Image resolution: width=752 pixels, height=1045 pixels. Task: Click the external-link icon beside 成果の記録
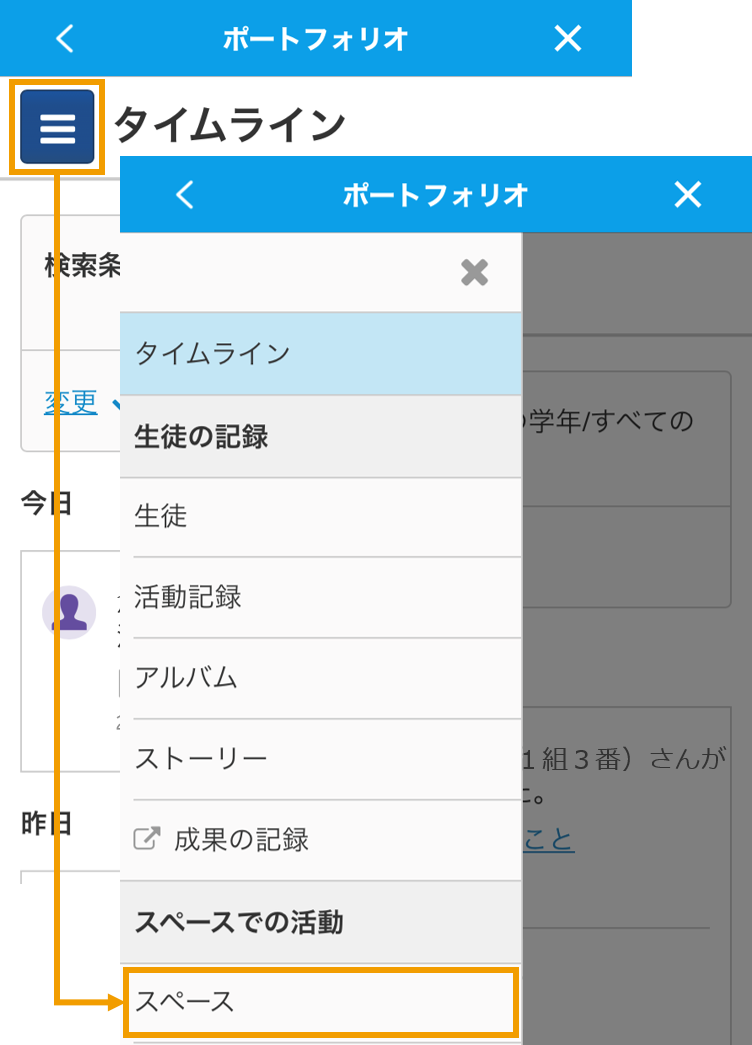click(x=147, y=838)
